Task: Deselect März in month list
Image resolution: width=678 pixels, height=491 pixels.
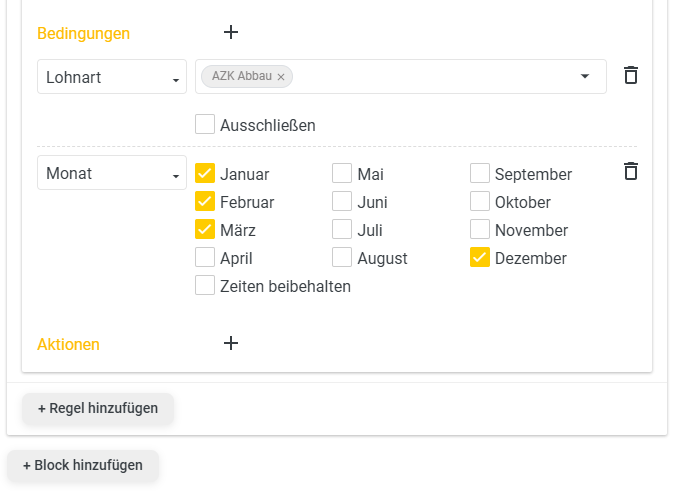Action: point(205,230)
